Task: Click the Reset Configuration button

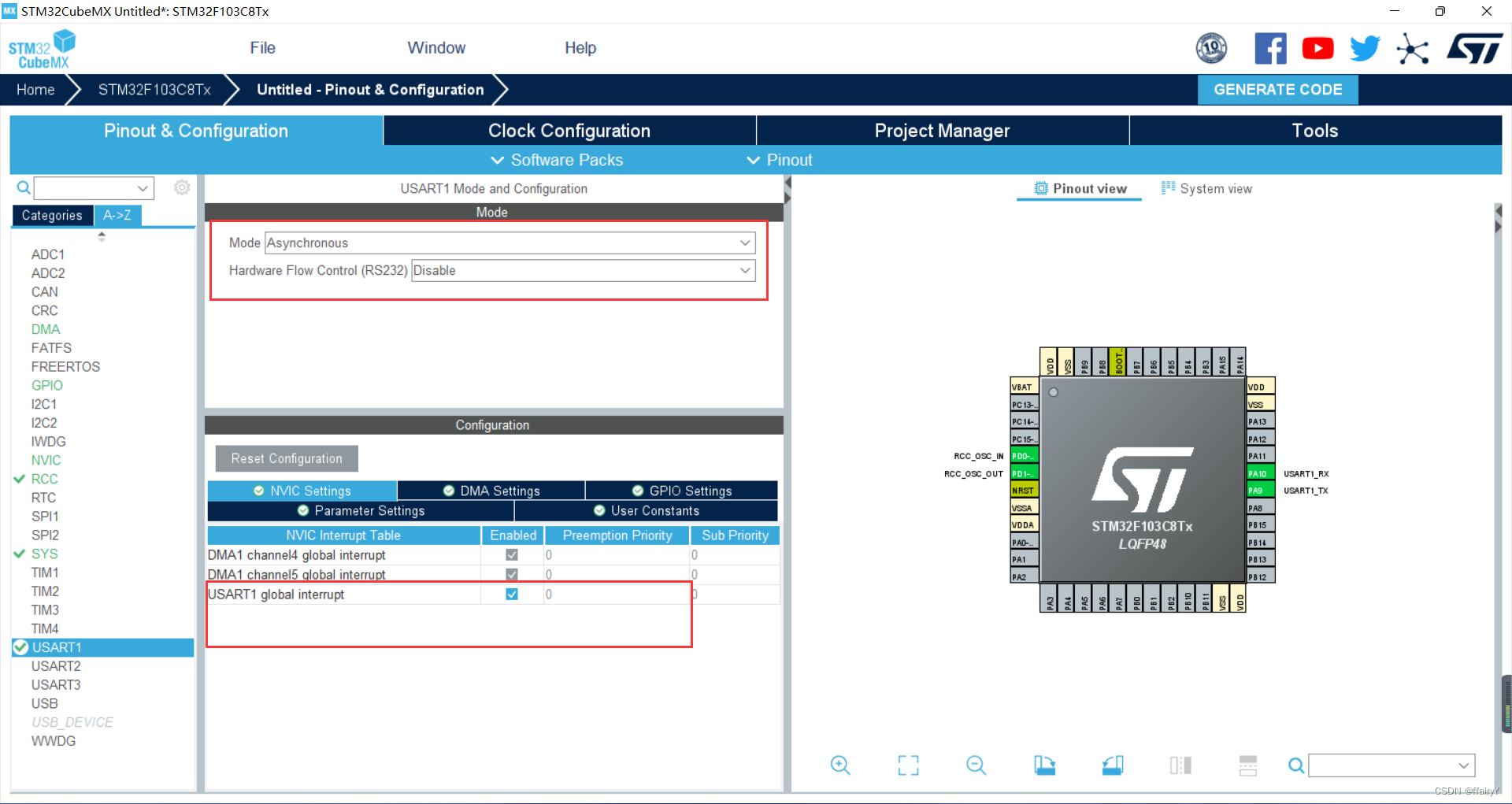Action: (x=287, y=458)
